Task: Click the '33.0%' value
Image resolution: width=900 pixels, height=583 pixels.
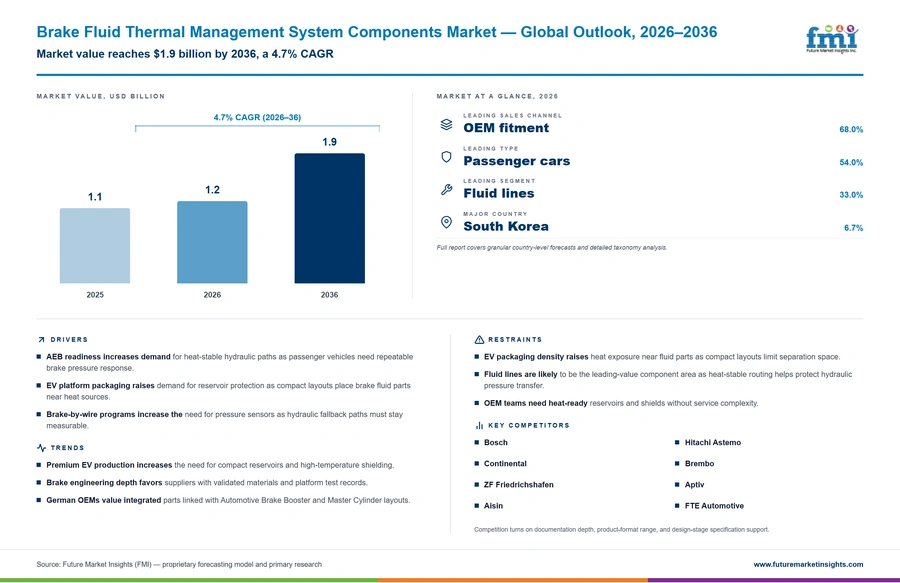Action: (851, 195)
